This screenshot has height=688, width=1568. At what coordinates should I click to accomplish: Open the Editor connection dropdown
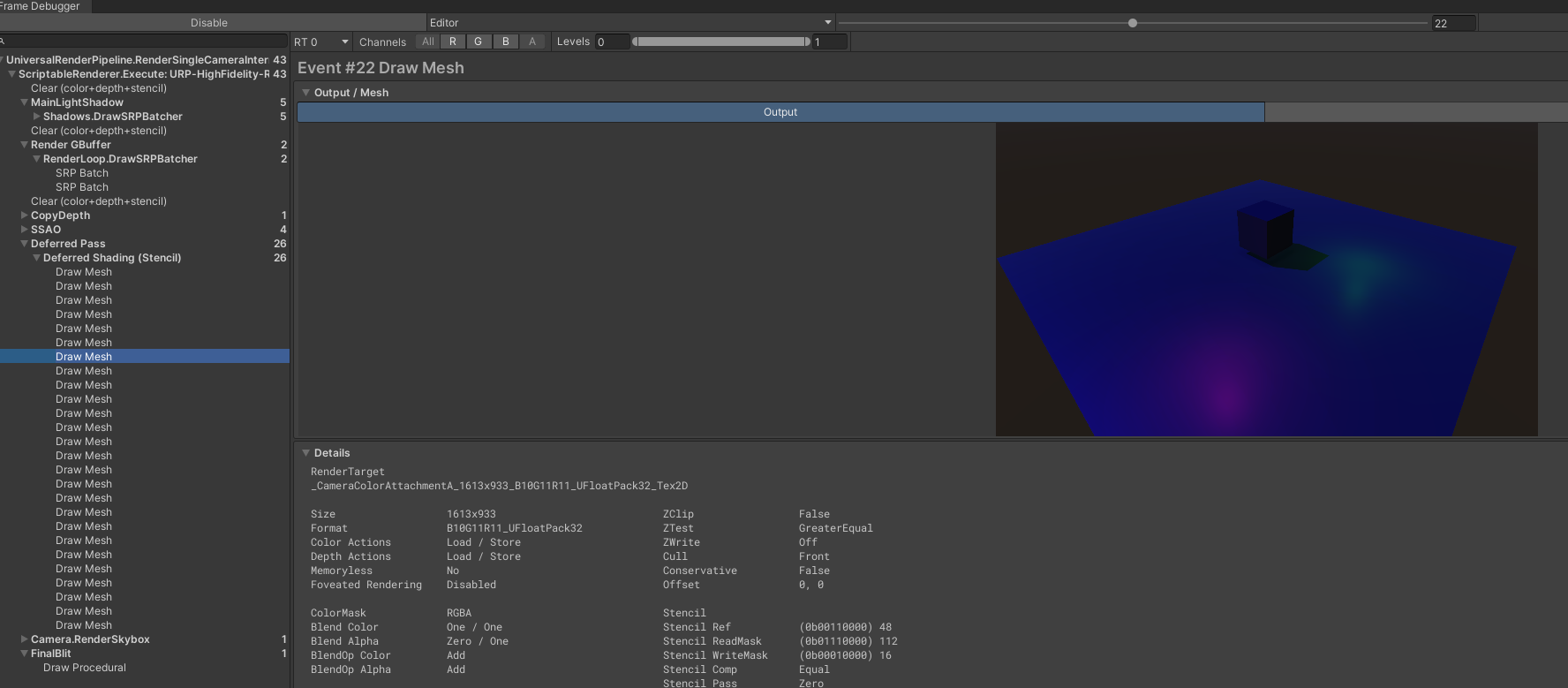(x=630, y=23)
